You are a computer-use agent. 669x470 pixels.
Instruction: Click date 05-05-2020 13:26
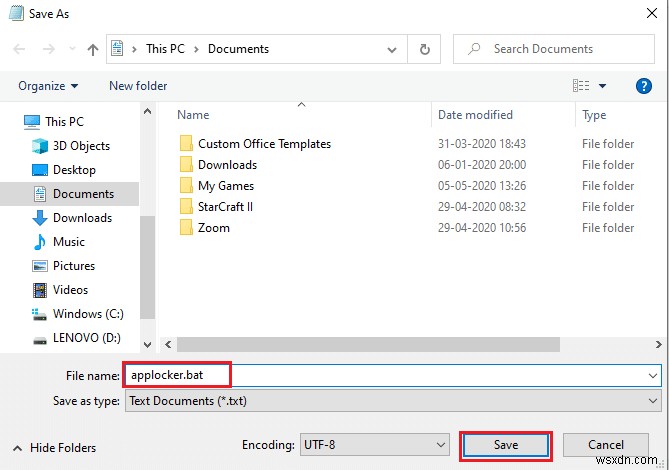(x=482, y=186)
